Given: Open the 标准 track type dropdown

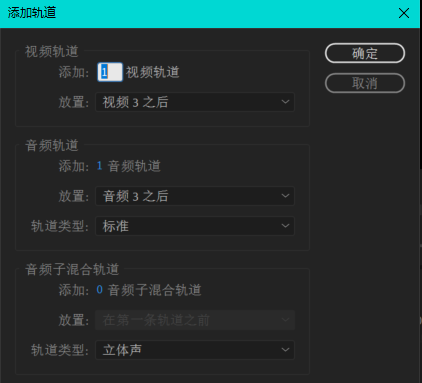Looking at the screenshot, I should 195,226.
